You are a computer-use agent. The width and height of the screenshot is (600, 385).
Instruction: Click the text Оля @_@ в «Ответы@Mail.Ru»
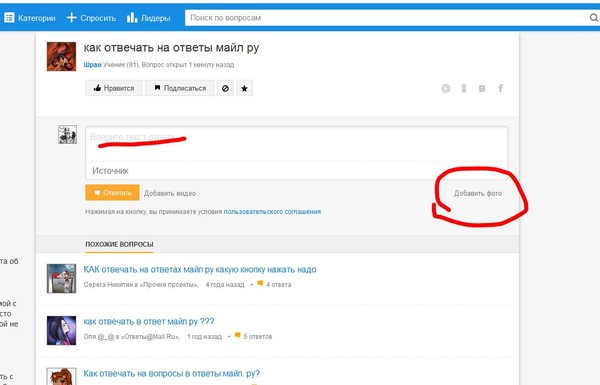tap(132, 337)
